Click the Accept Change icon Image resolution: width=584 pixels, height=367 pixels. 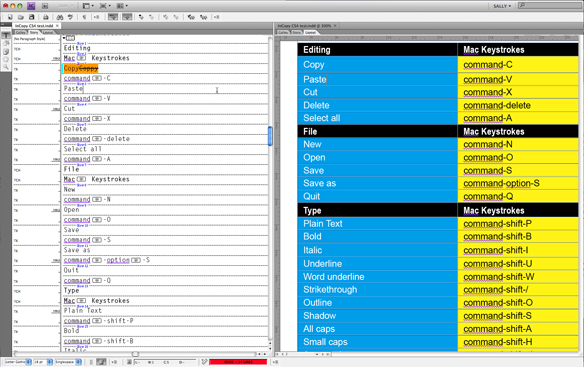pos(166,17)
